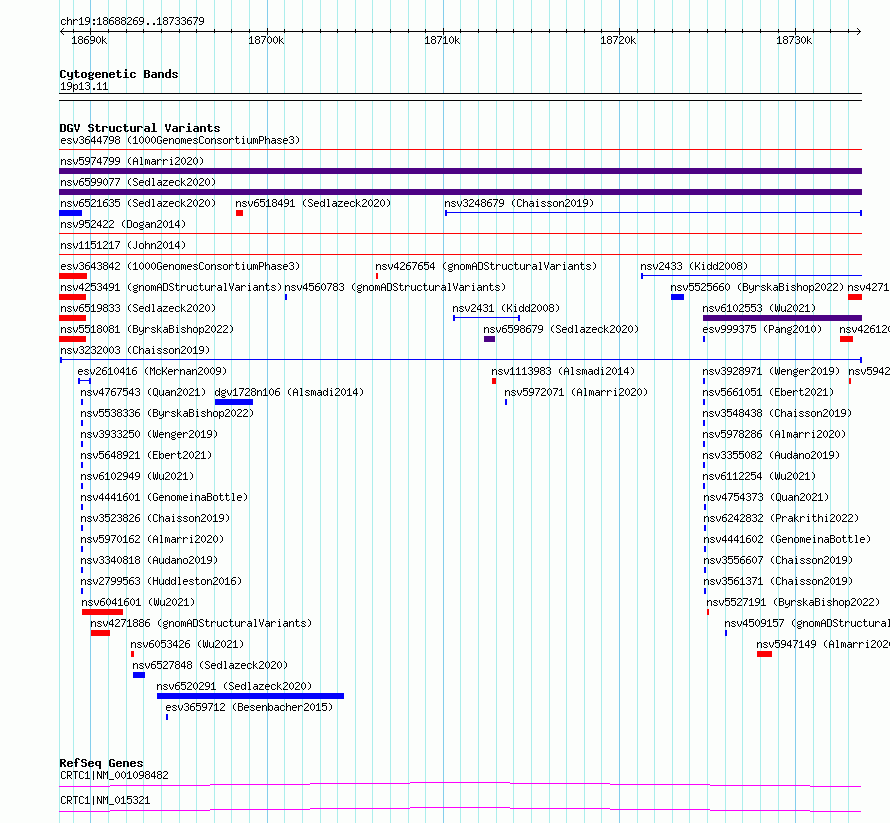Click nsv5972071 (Almarri2020) label
890x823 pixels.
click(x=576, y=392)
